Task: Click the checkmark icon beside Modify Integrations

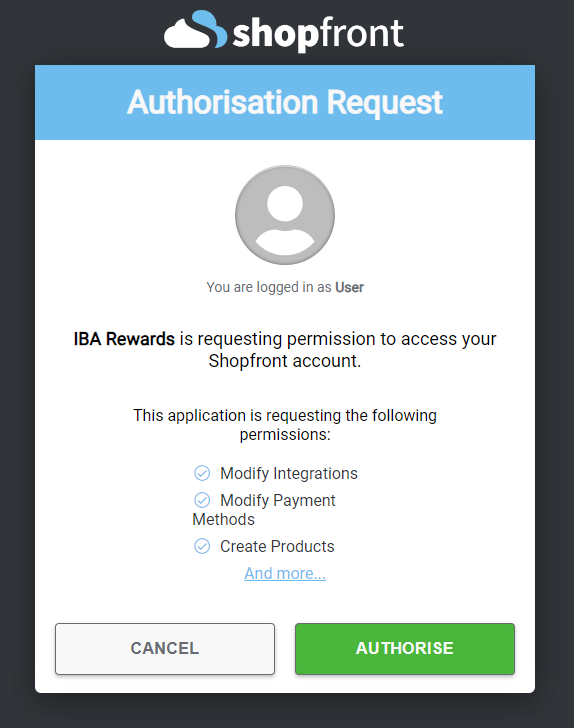Action: [202, 473]
